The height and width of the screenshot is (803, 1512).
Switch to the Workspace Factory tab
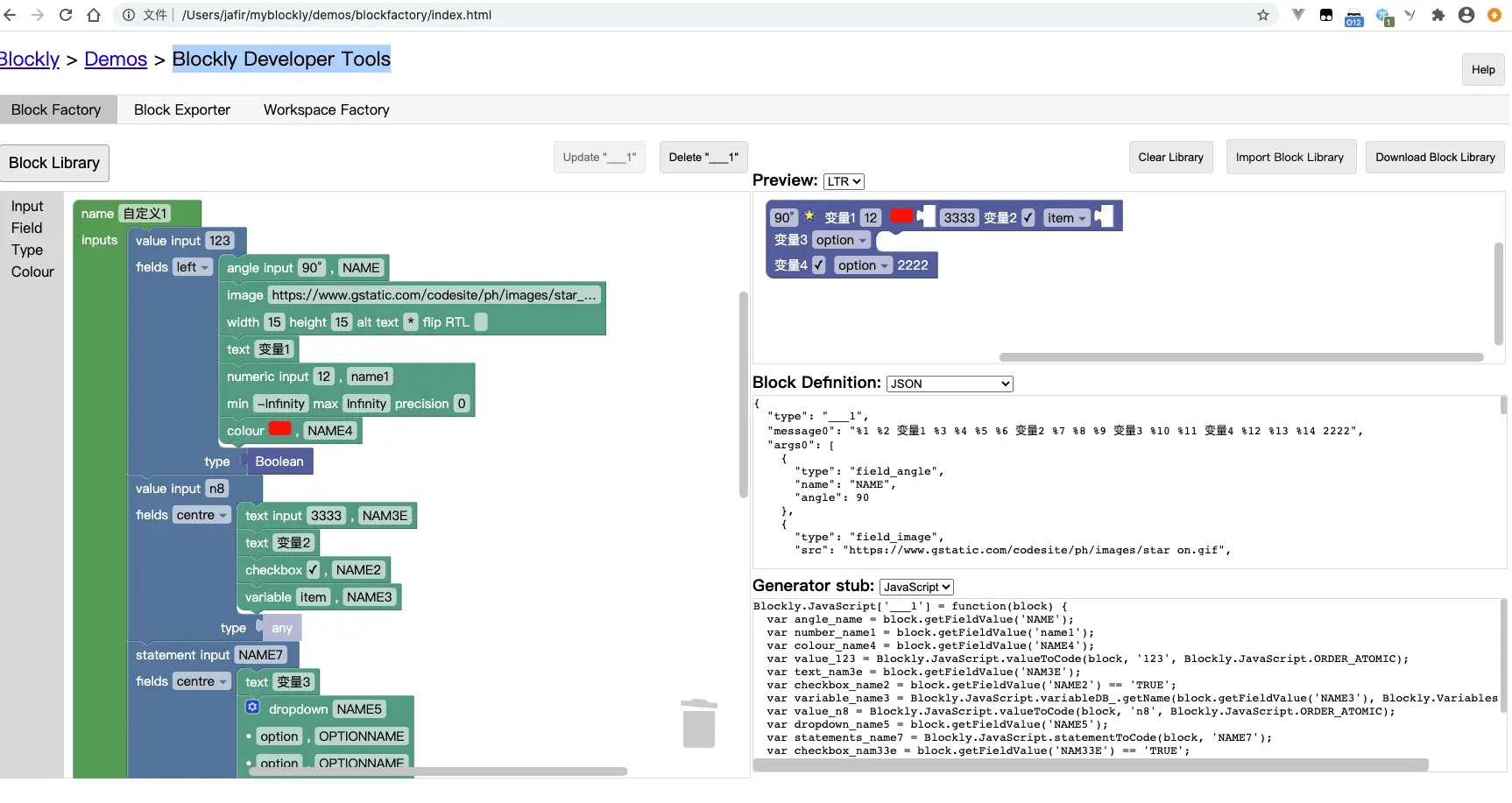(327, 109)
